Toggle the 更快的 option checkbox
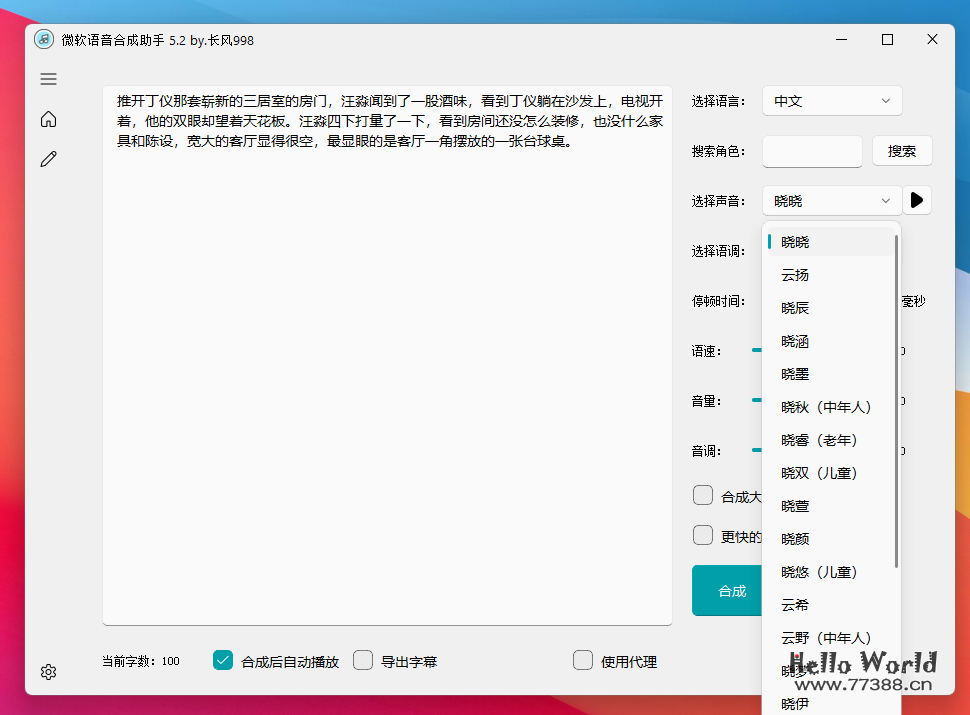Image resolution: width=970 pixels, height=715 pixels. (x=703, y=535)
